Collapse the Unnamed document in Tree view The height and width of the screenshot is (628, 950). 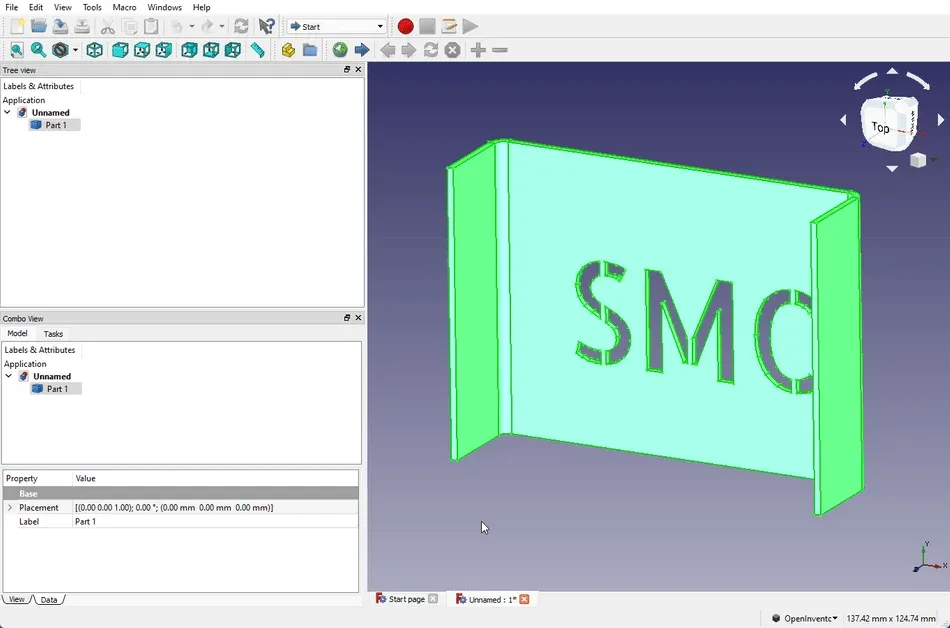click(x=8, y=113)
